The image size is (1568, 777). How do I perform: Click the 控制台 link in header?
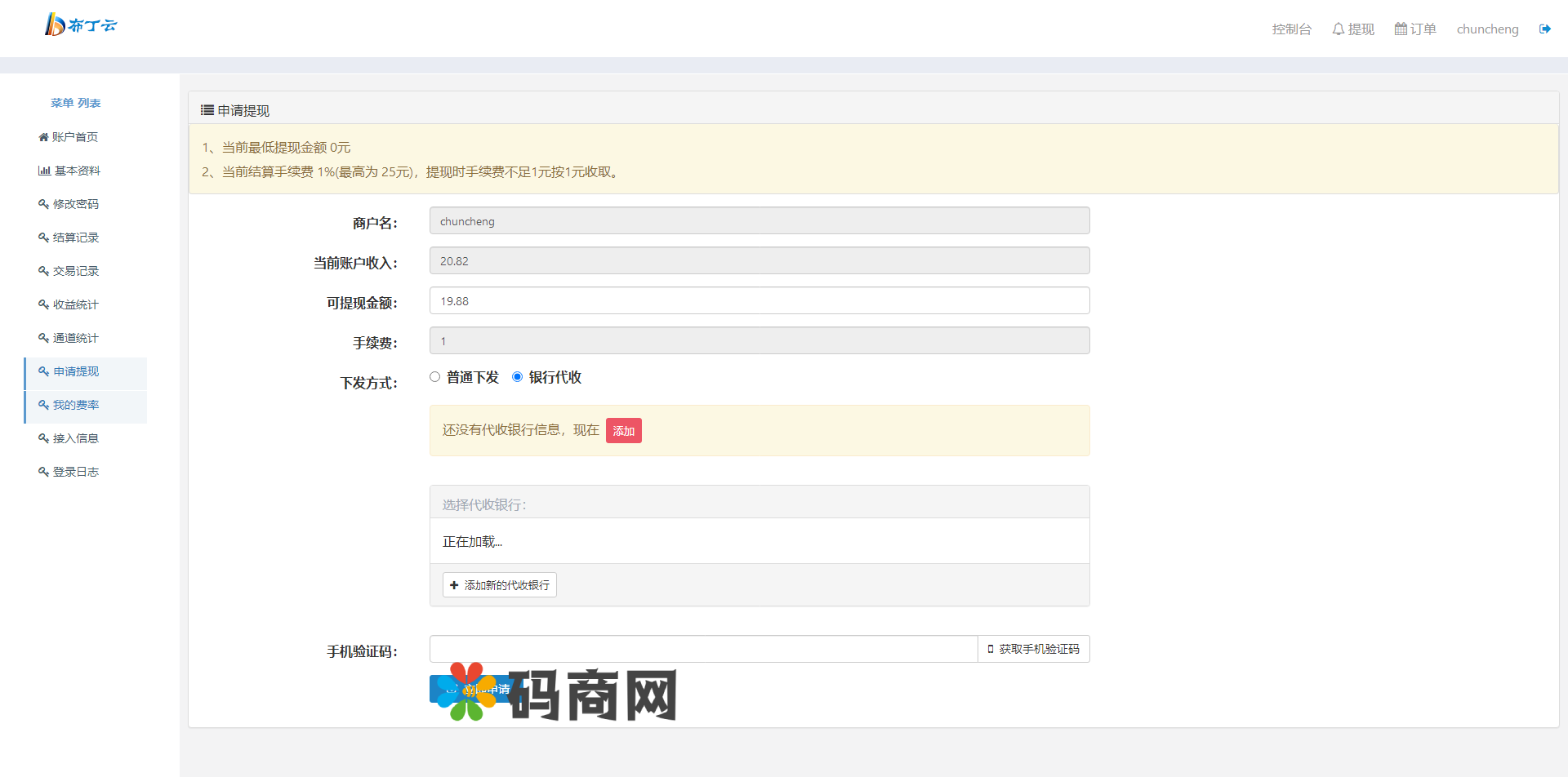[x=1291, y=29]
